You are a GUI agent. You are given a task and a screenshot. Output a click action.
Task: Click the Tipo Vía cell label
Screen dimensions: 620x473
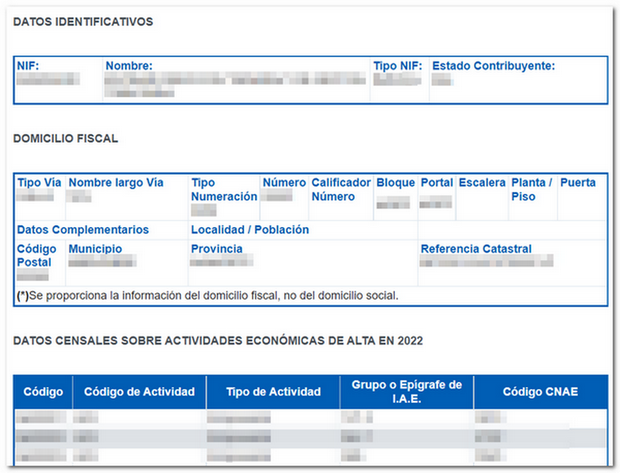[39, 183]
